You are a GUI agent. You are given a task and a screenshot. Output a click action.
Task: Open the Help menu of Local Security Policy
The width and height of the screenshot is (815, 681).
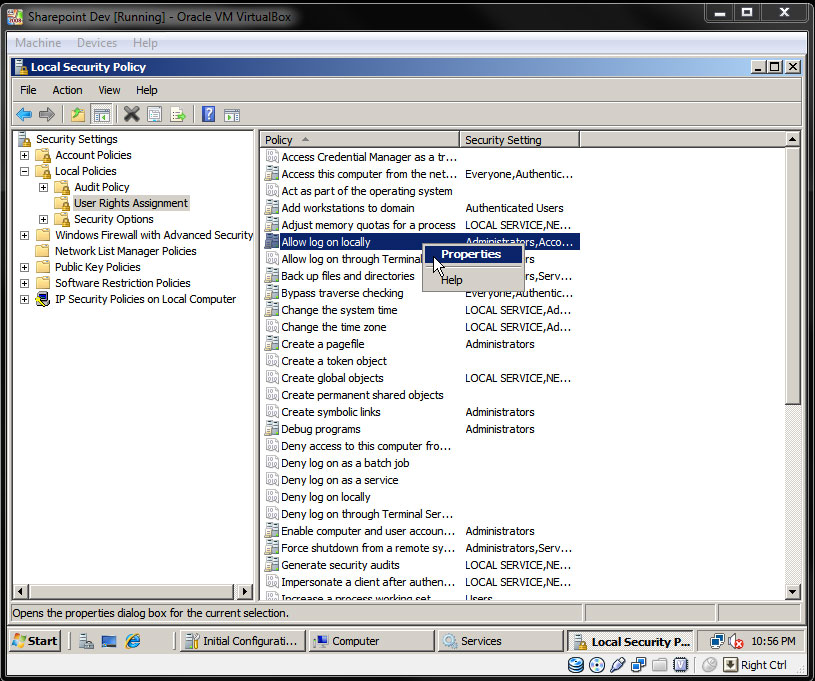pos(147,90)
